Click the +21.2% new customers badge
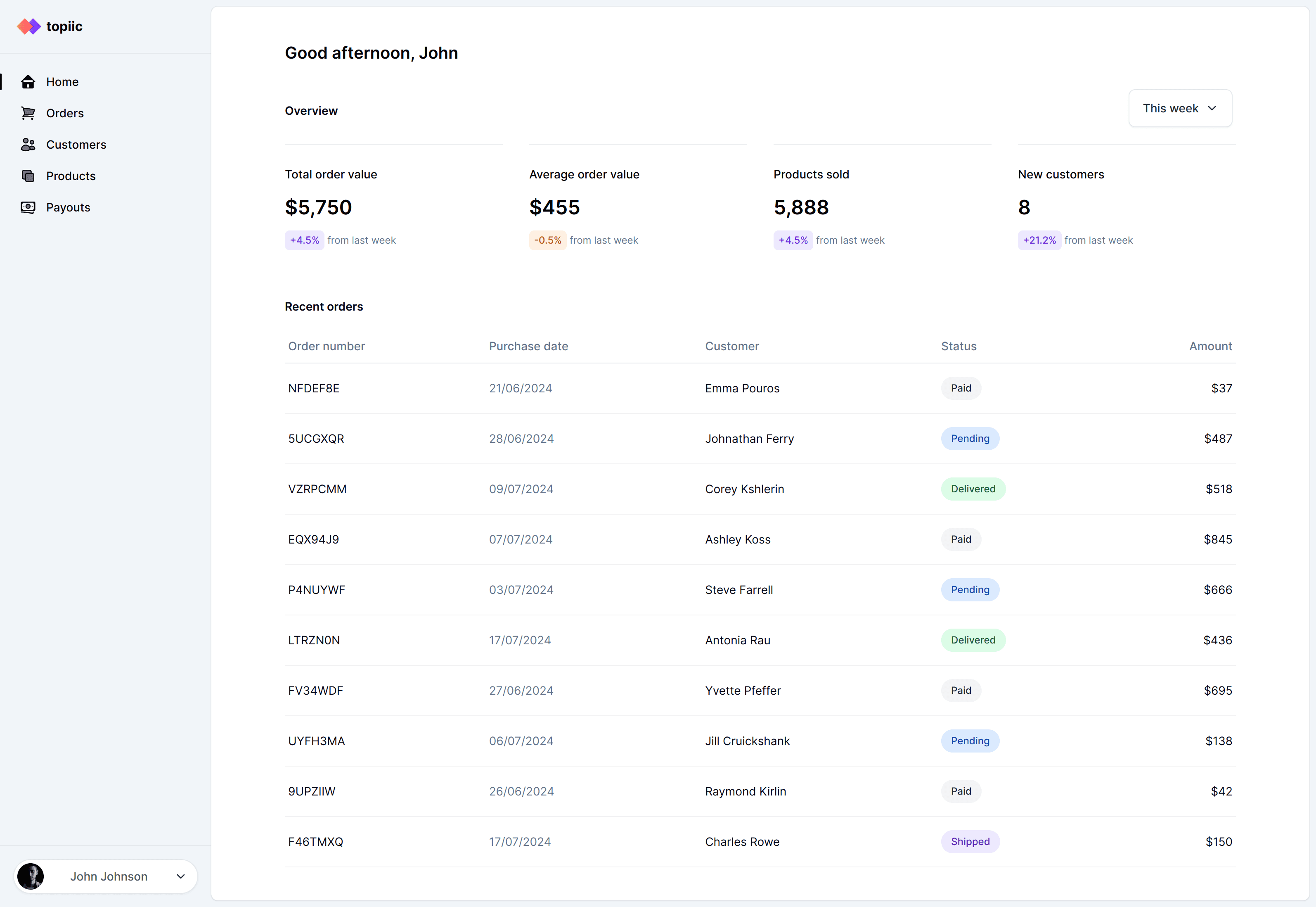This screenshot has height=907, width=1316. pyautogui.click(x=1039, y=240)
